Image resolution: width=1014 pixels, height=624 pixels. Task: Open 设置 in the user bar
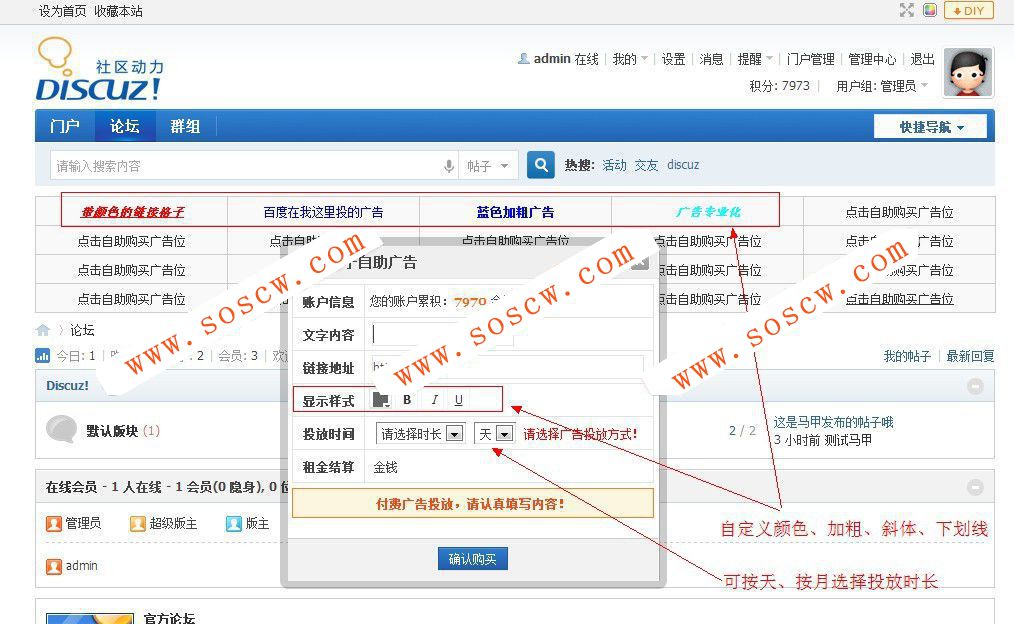673,59
